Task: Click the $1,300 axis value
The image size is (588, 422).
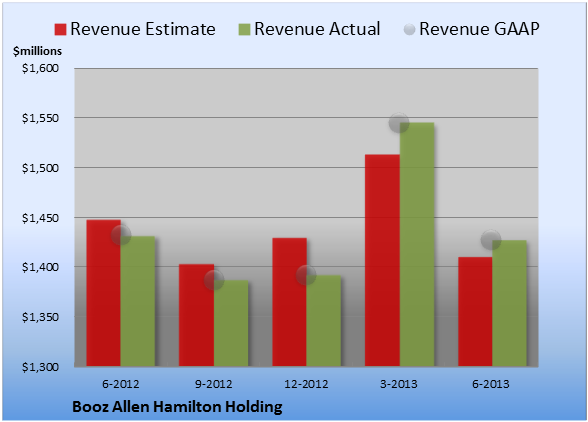Action: point(40,367)
